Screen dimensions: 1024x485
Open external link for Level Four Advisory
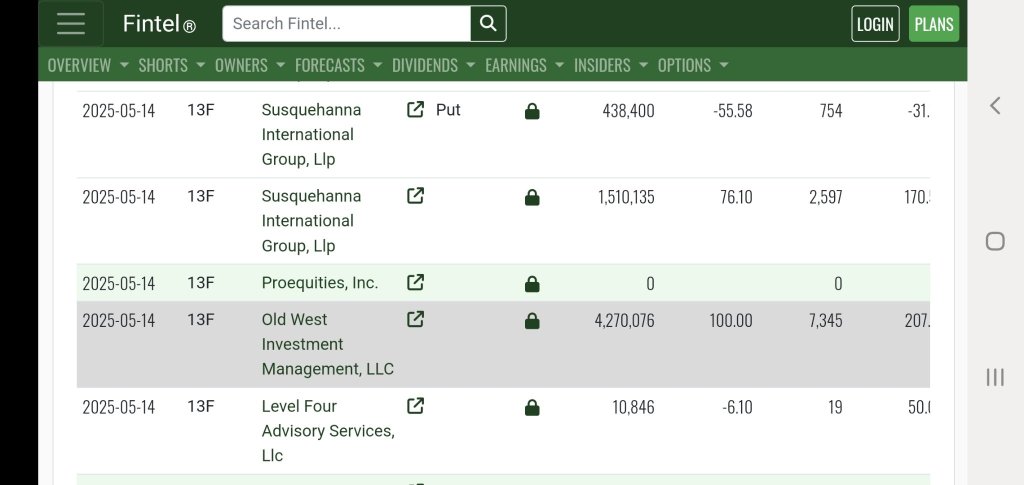tap(415, 405)
